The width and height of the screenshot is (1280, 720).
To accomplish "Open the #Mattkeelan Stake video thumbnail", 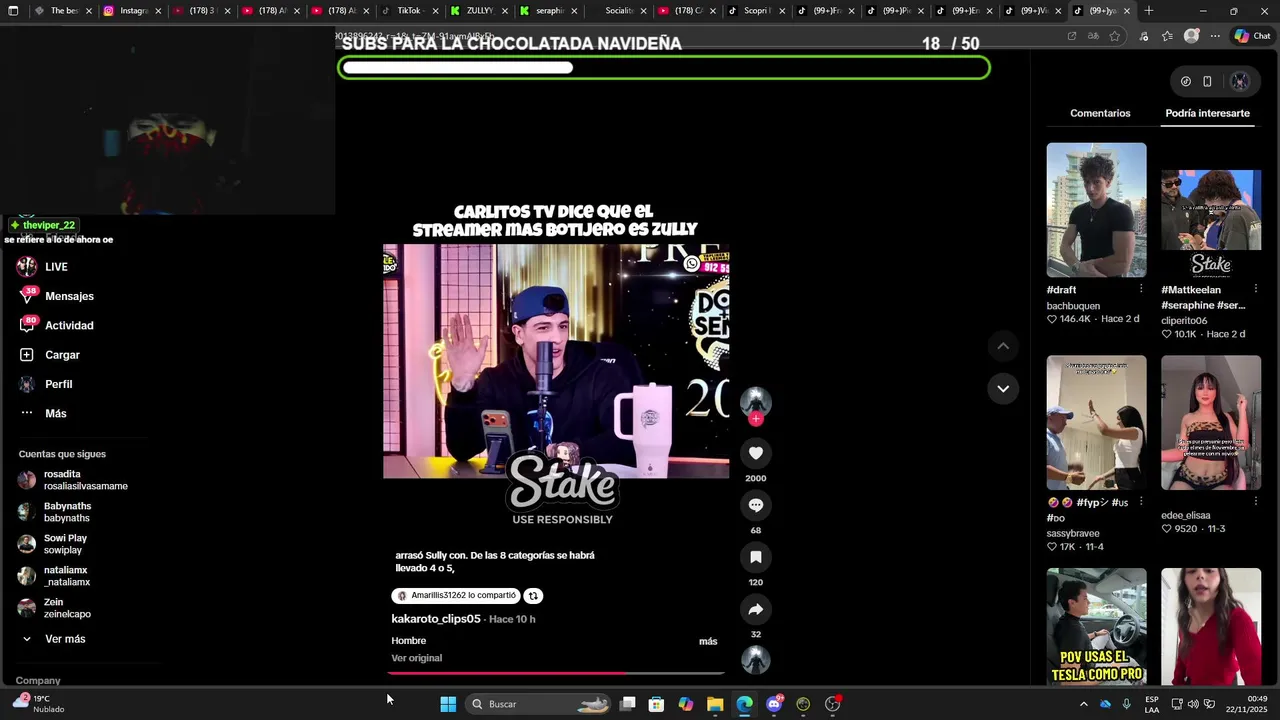I will point(1211,210).
